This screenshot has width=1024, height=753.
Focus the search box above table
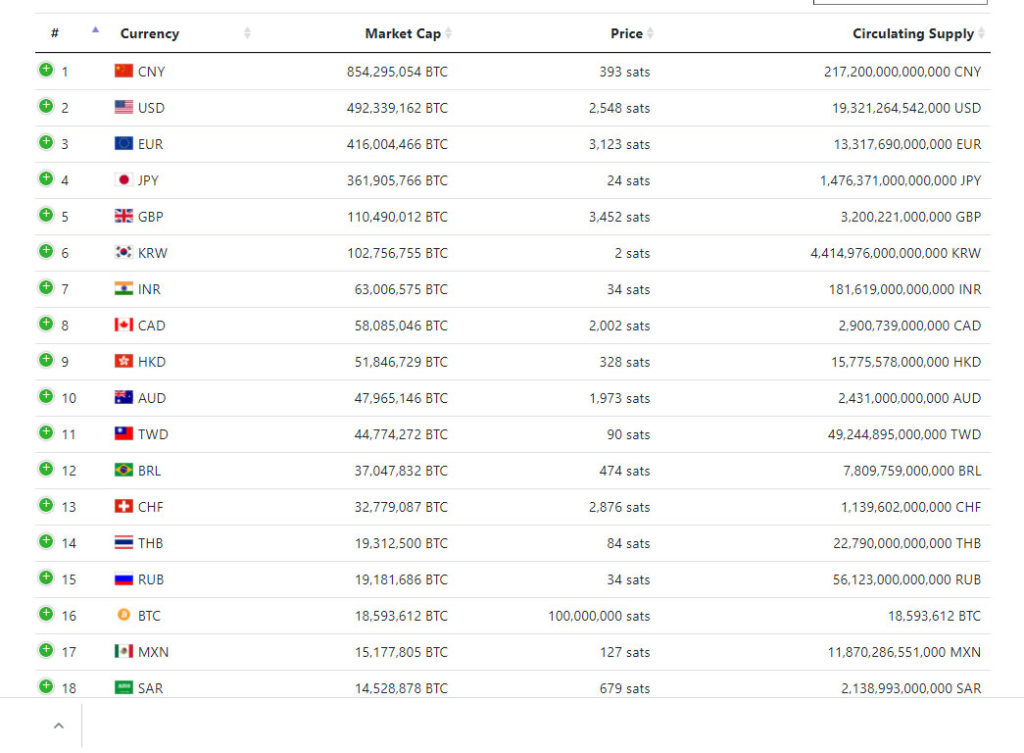(x=900, y=2)
